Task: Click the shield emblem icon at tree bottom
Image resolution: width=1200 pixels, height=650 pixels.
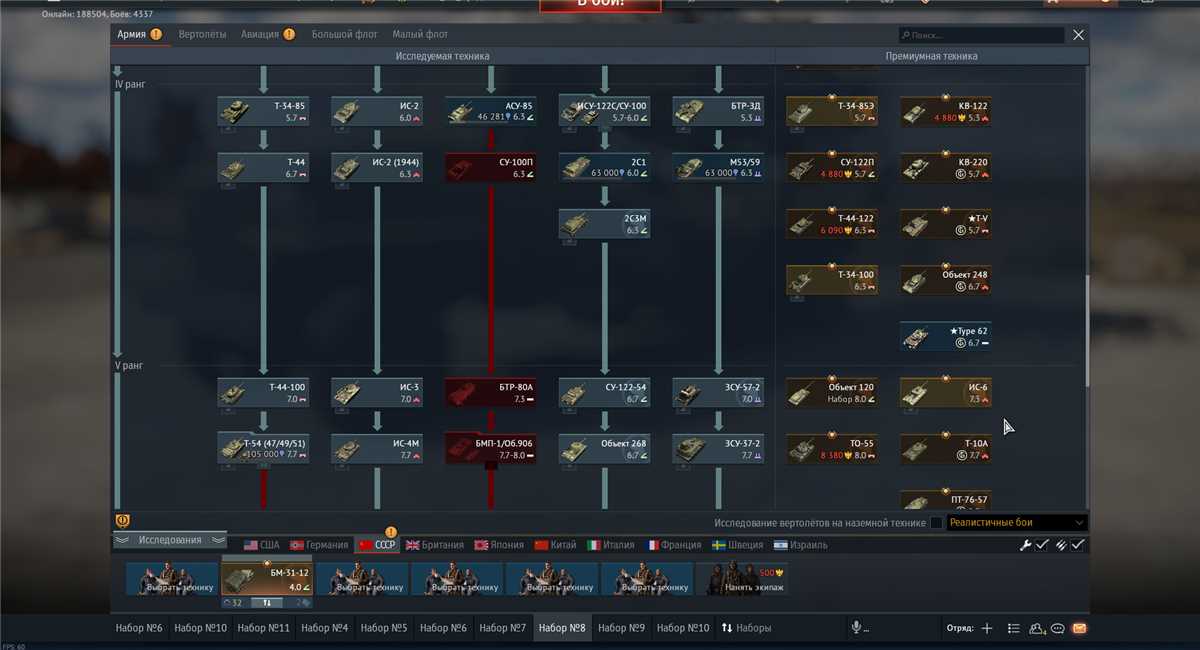Action: click(x=122, y=521)
